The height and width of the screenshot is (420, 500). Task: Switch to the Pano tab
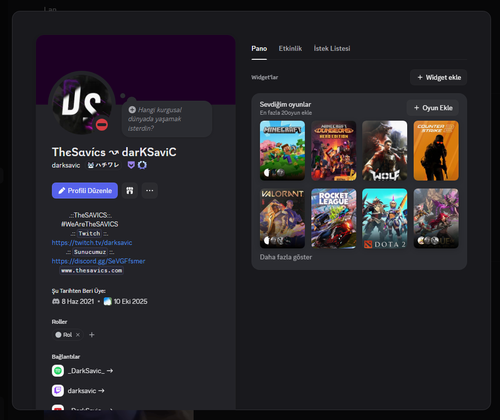pos(259,49)
